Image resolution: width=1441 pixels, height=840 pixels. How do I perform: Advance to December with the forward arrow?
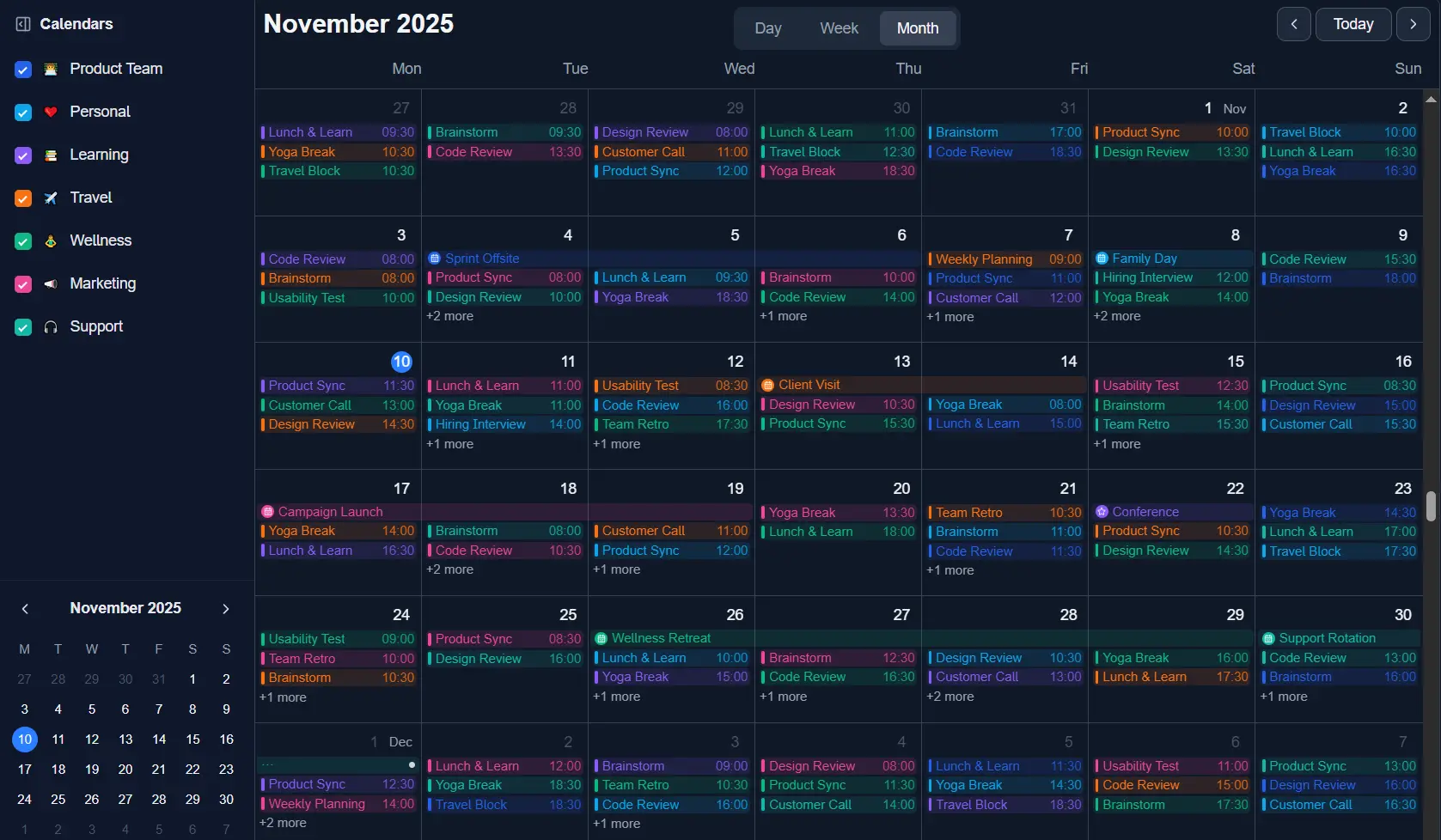[1413, 24]
